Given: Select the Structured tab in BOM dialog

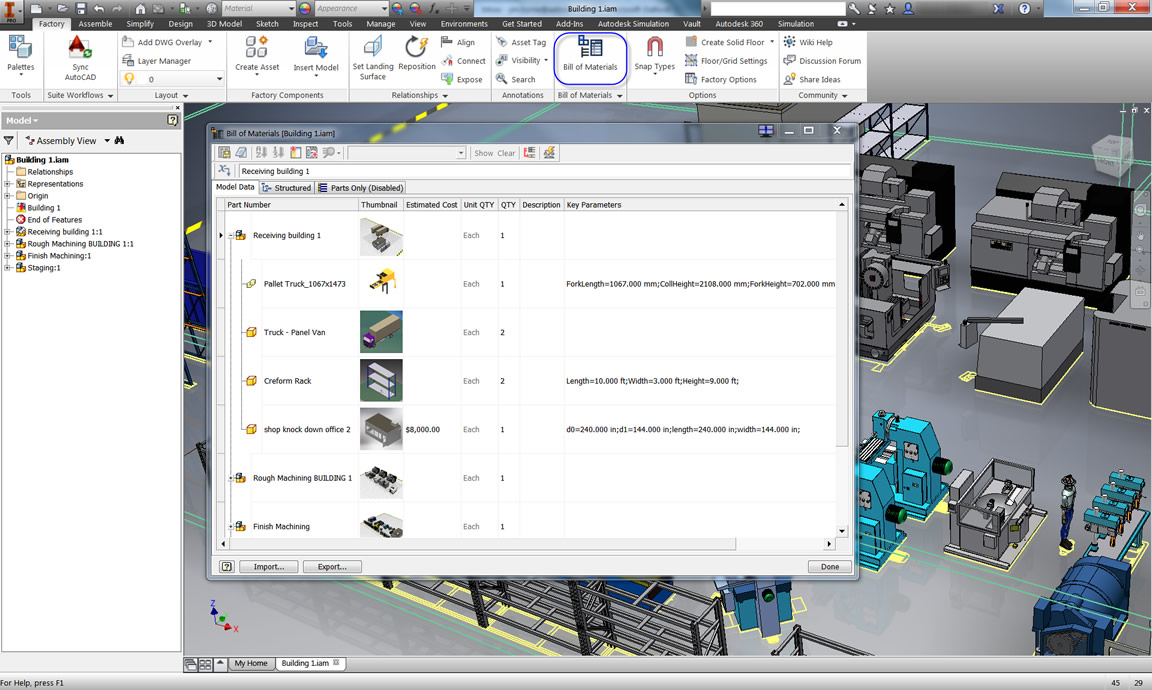Looking at the screenshot, I should click(287, 188).
